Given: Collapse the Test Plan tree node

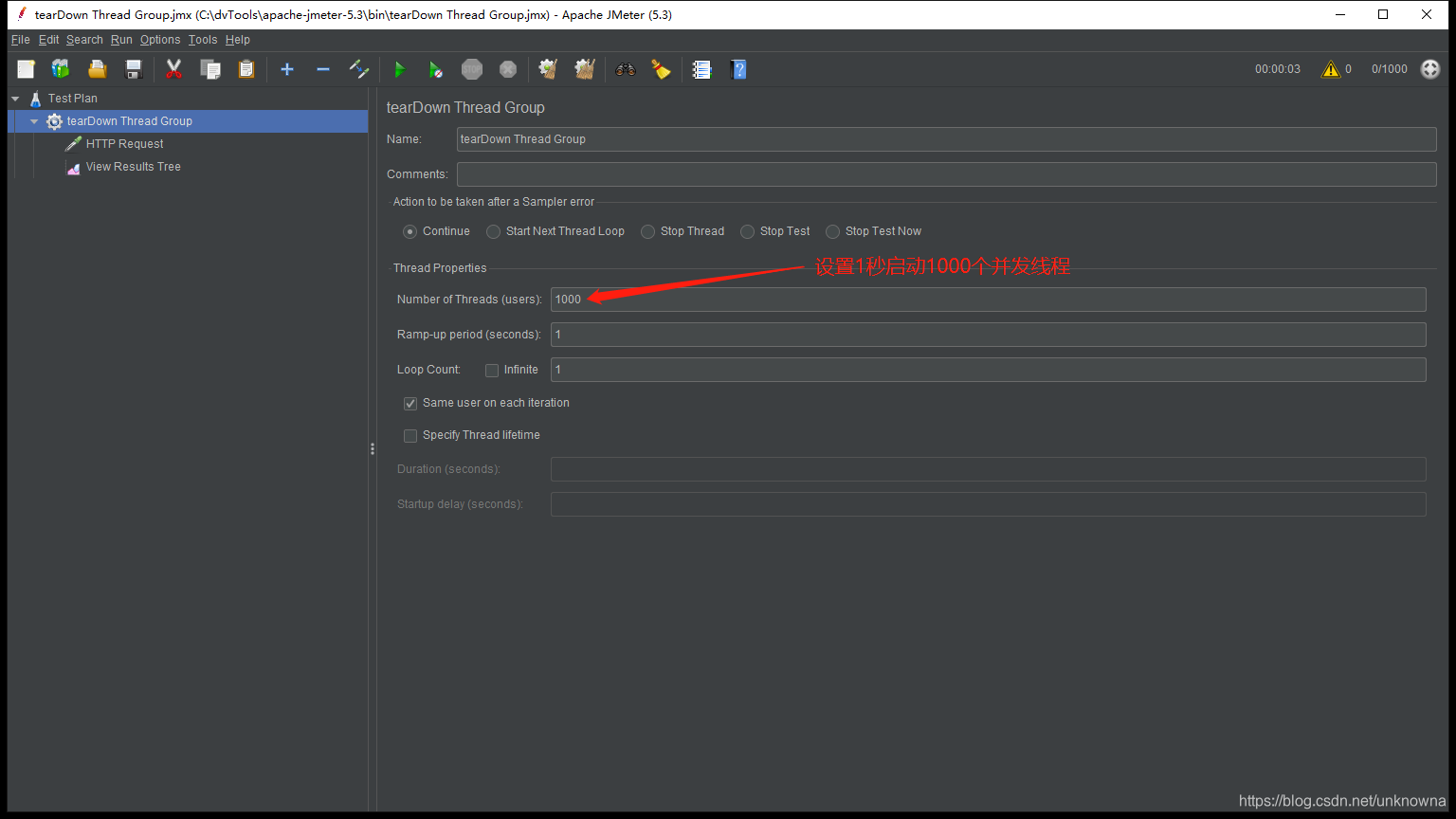Looking at the screenshot, I should click(x=15, y=99).
